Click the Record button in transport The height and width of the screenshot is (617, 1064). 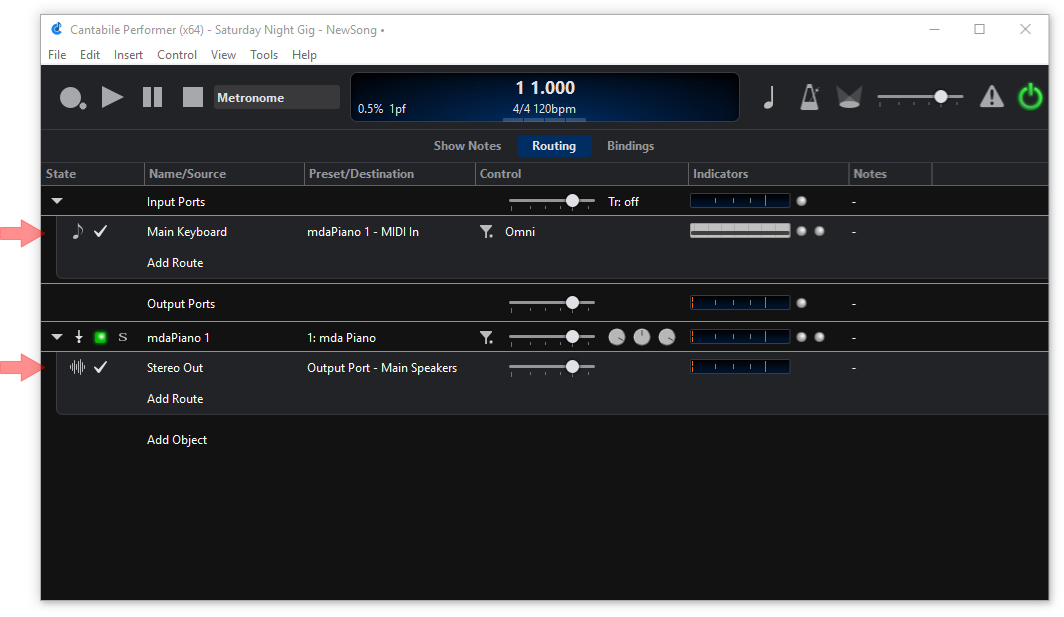coord(72,98)
